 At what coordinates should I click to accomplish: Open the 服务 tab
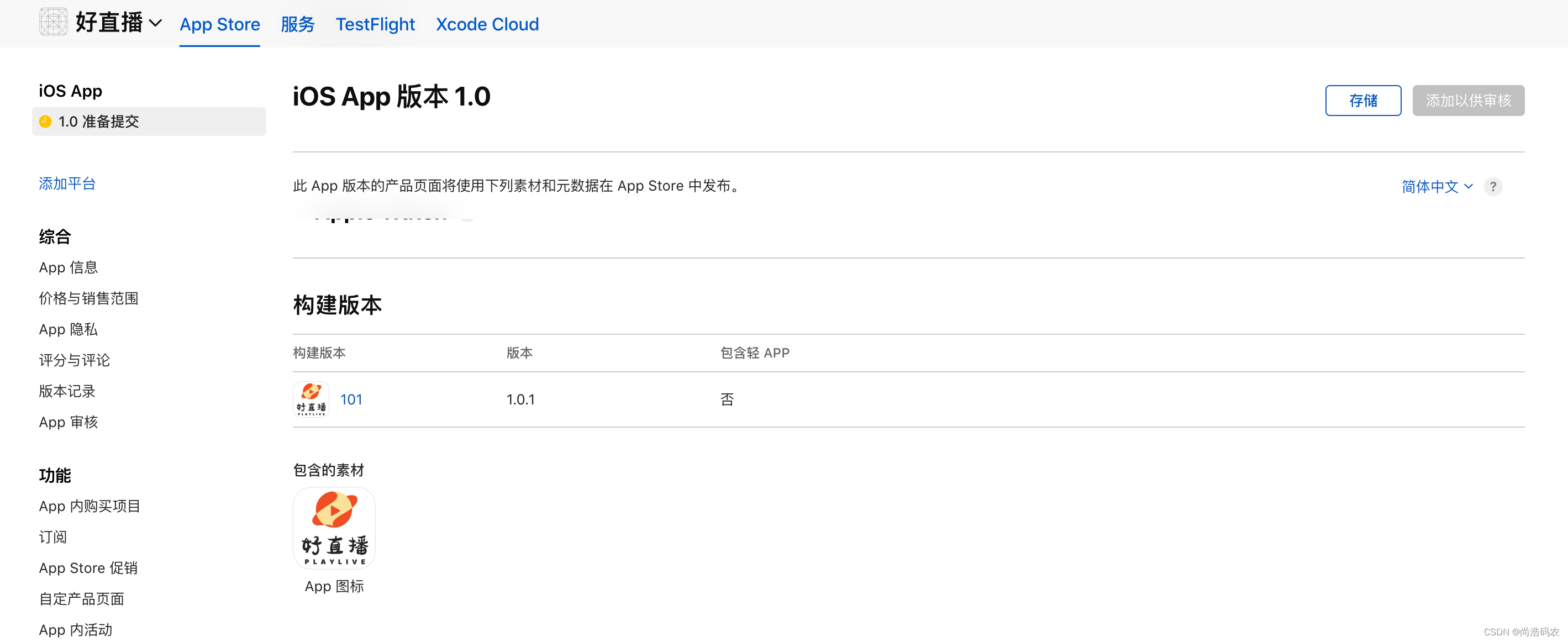pos(298,24)
